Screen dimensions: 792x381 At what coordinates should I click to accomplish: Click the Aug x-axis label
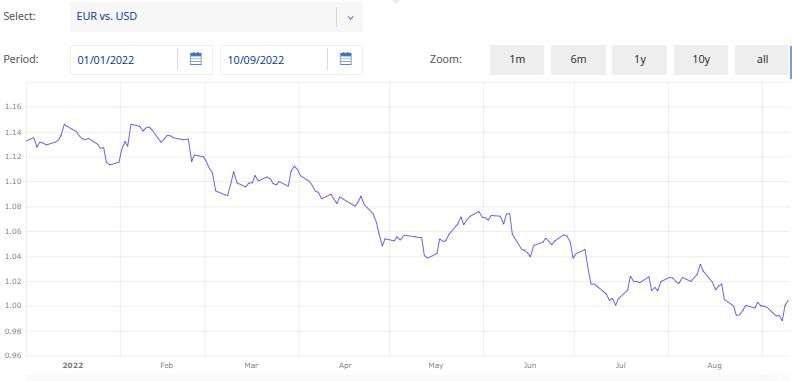pyautogui.click(x=714, y=365)
